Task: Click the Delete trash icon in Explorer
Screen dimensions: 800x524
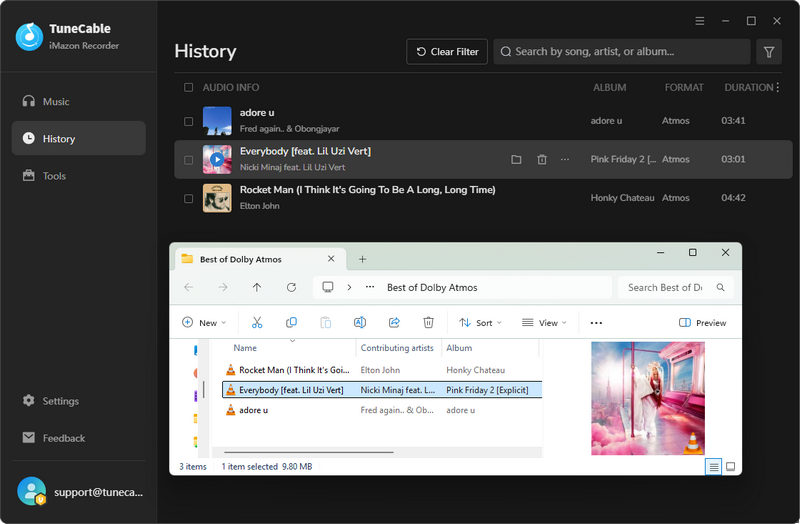Action: pyautogui.click(x=429, y=322)
